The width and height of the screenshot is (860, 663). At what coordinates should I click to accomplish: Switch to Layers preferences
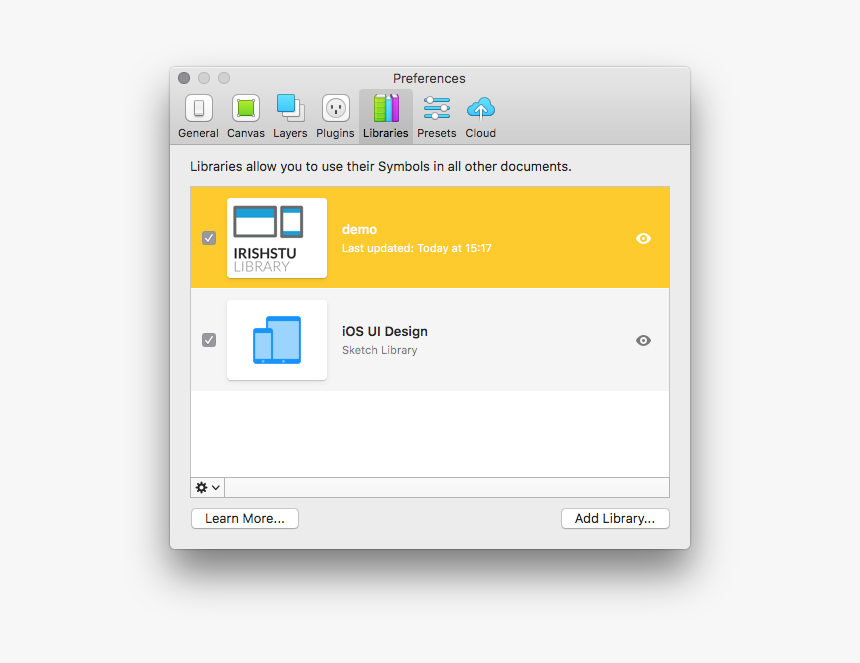(290, 109)
